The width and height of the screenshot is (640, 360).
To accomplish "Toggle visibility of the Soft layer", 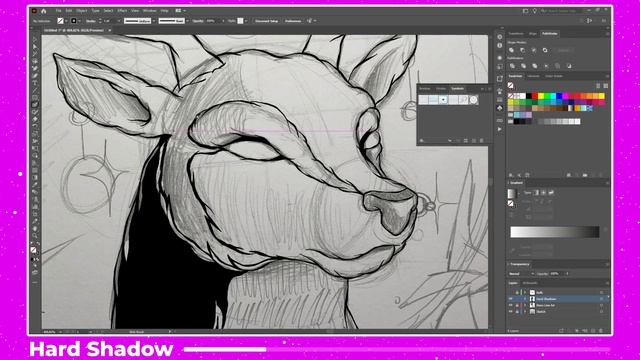I will 510,292.
